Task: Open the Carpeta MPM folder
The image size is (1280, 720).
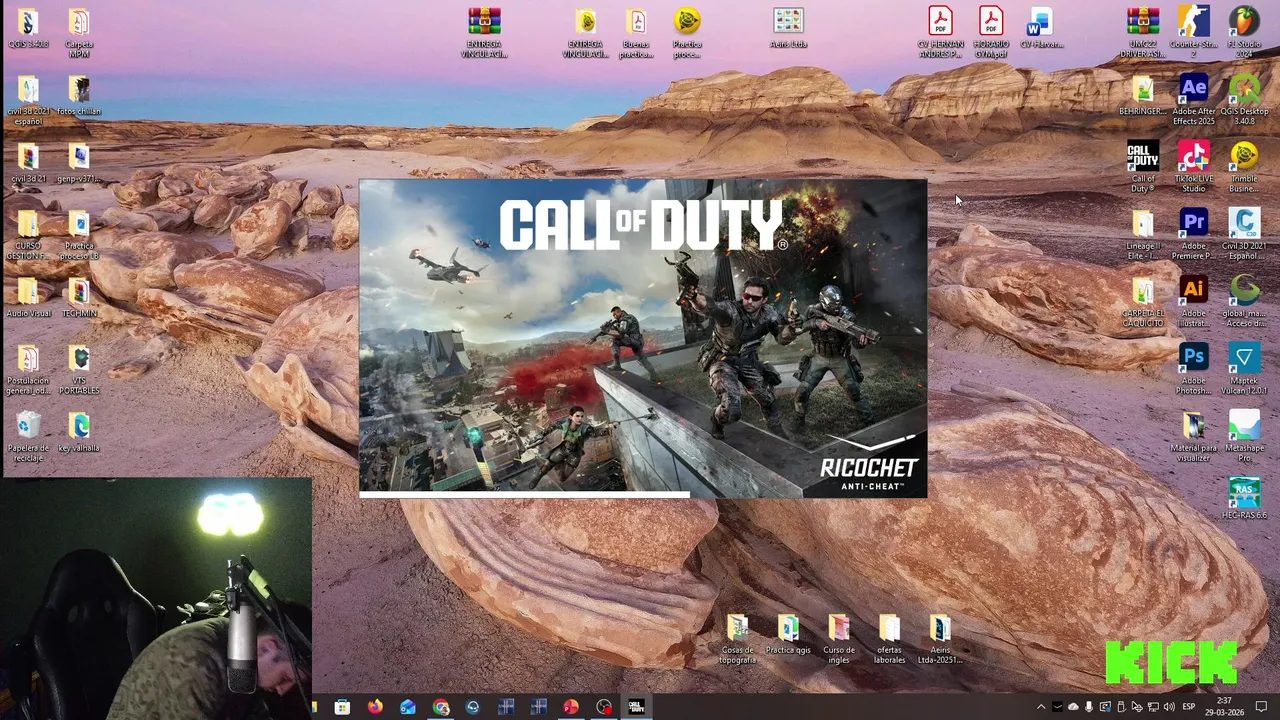Action: coord(79,33)
